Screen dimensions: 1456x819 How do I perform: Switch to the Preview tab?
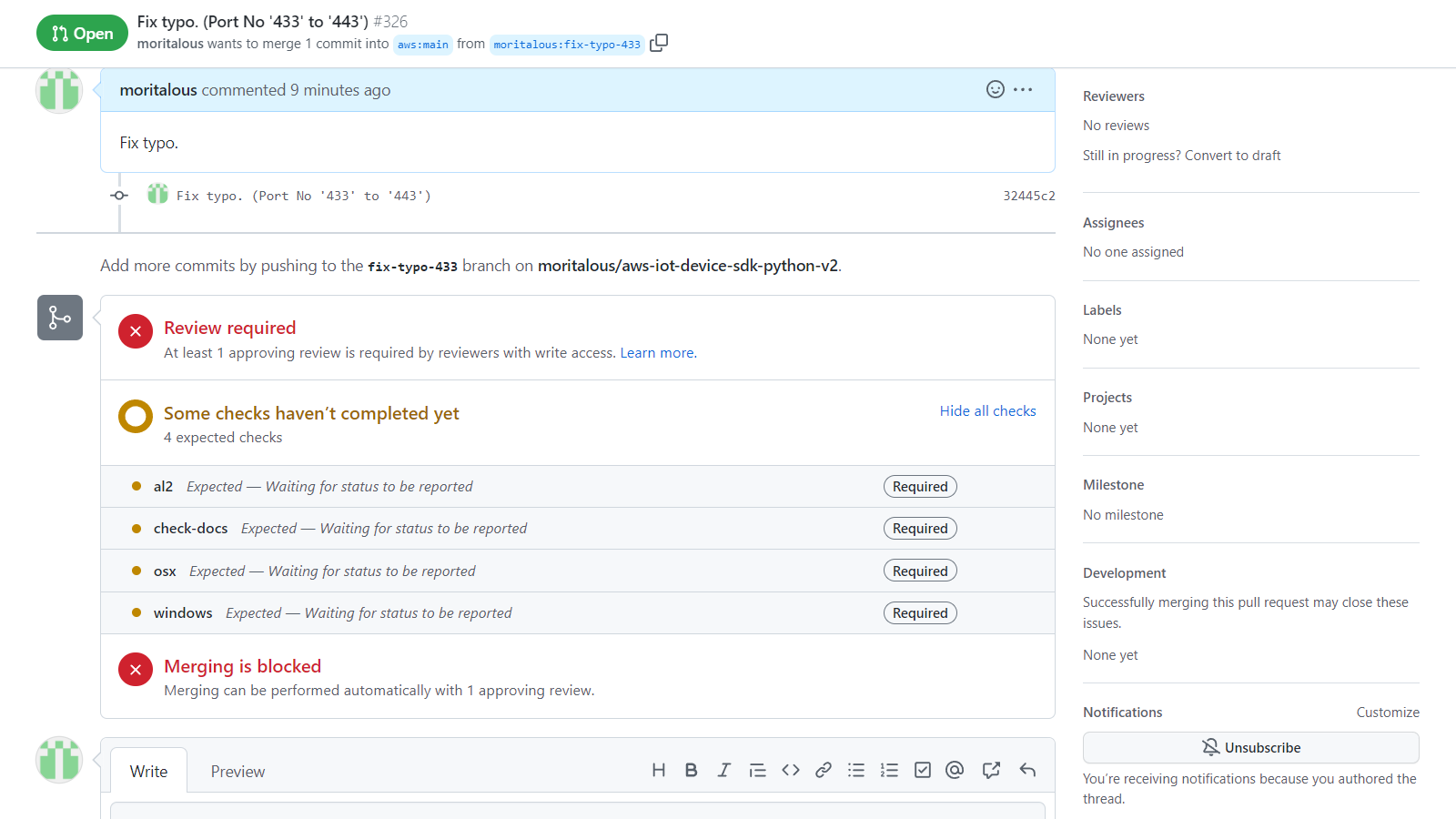coord(238,772)
